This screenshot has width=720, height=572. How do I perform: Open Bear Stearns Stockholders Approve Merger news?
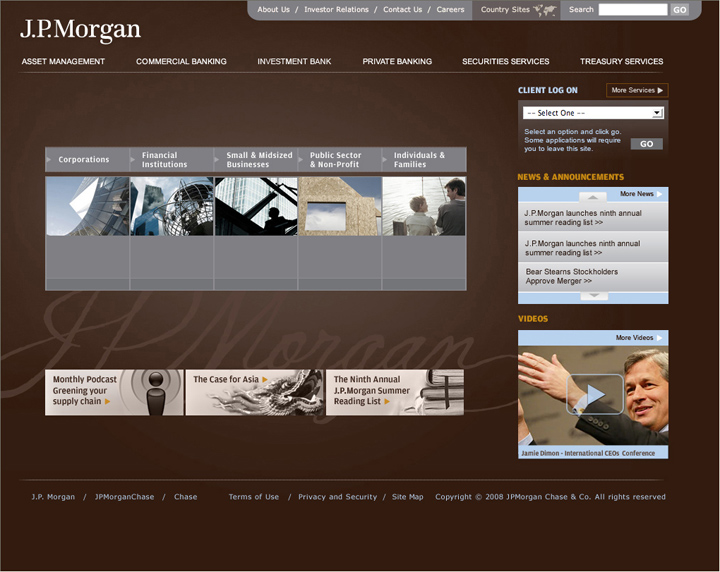(x=572, y=276)
